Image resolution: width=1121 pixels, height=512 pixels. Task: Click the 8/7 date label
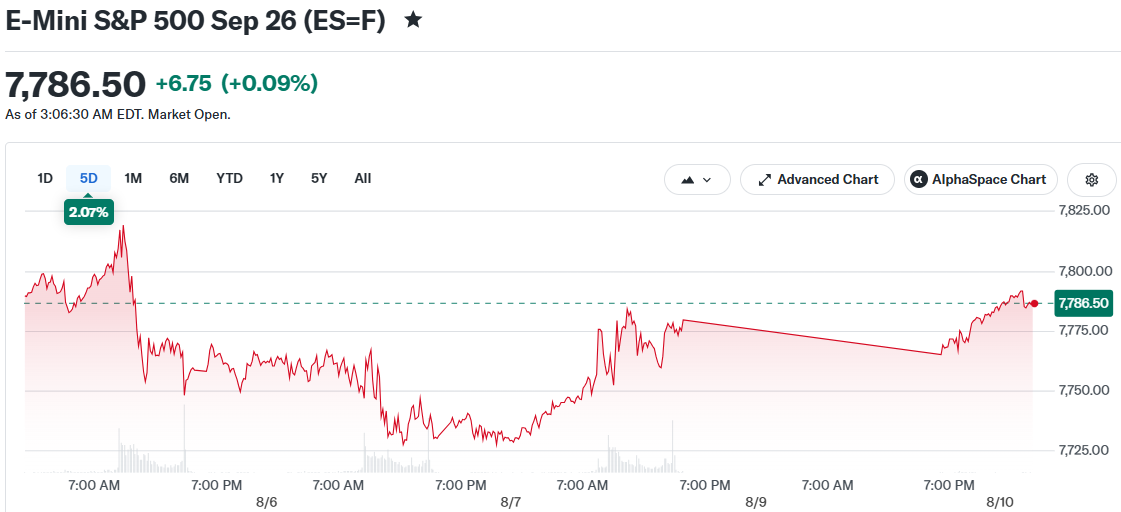coord(510,502)
